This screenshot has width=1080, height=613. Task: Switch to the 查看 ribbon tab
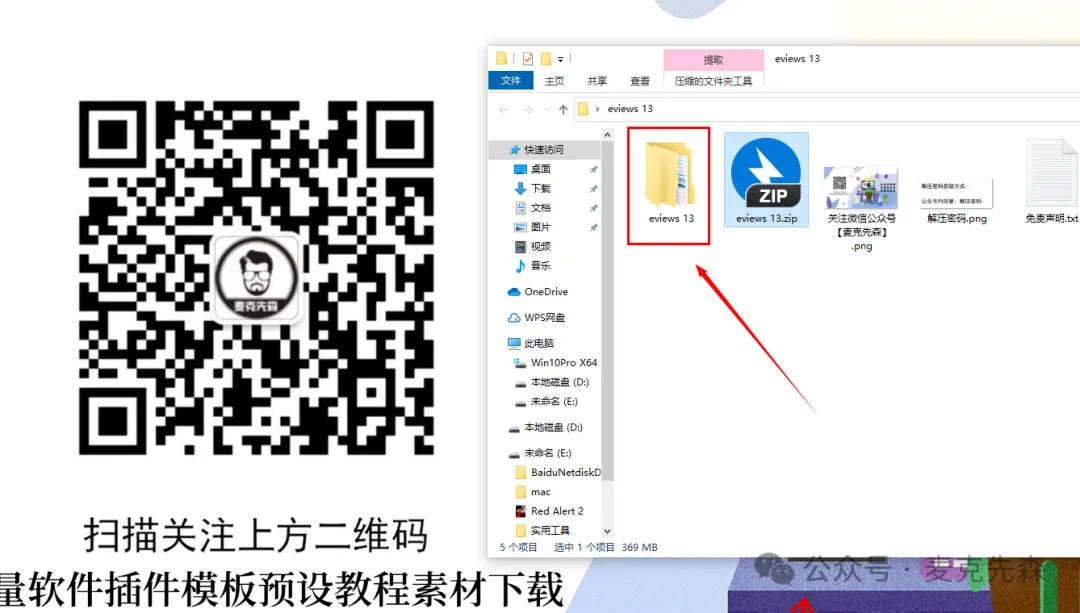pyautogui.click(x=640, y=81)
